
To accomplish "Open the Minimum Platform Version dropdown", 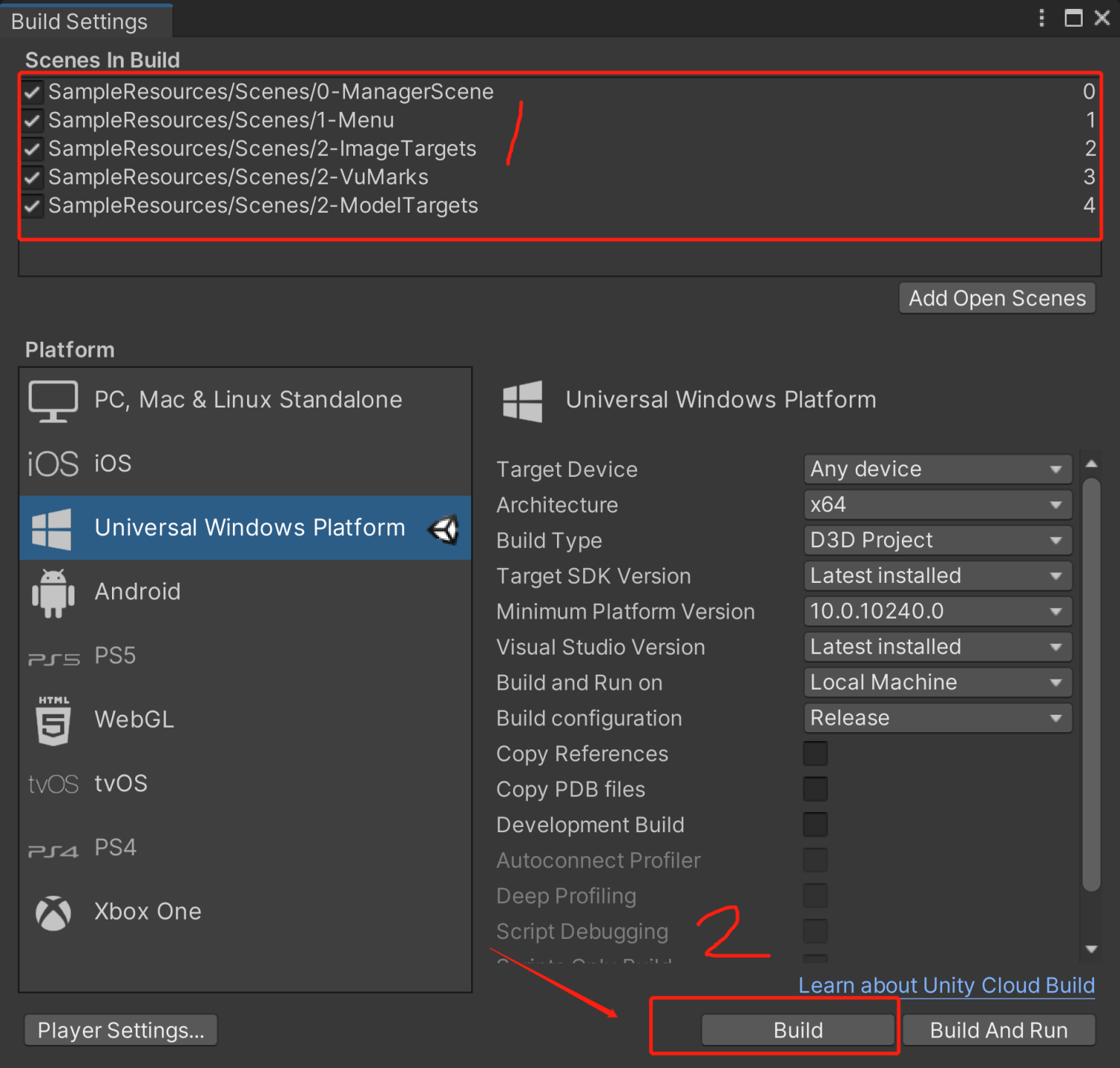I will [938, 611].
